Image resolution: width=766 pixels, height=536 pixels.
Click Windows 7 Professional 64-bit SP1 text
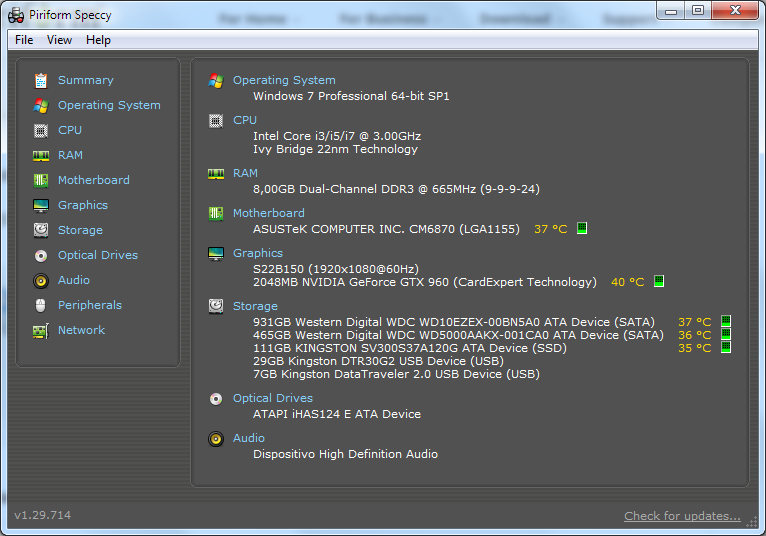351,96
